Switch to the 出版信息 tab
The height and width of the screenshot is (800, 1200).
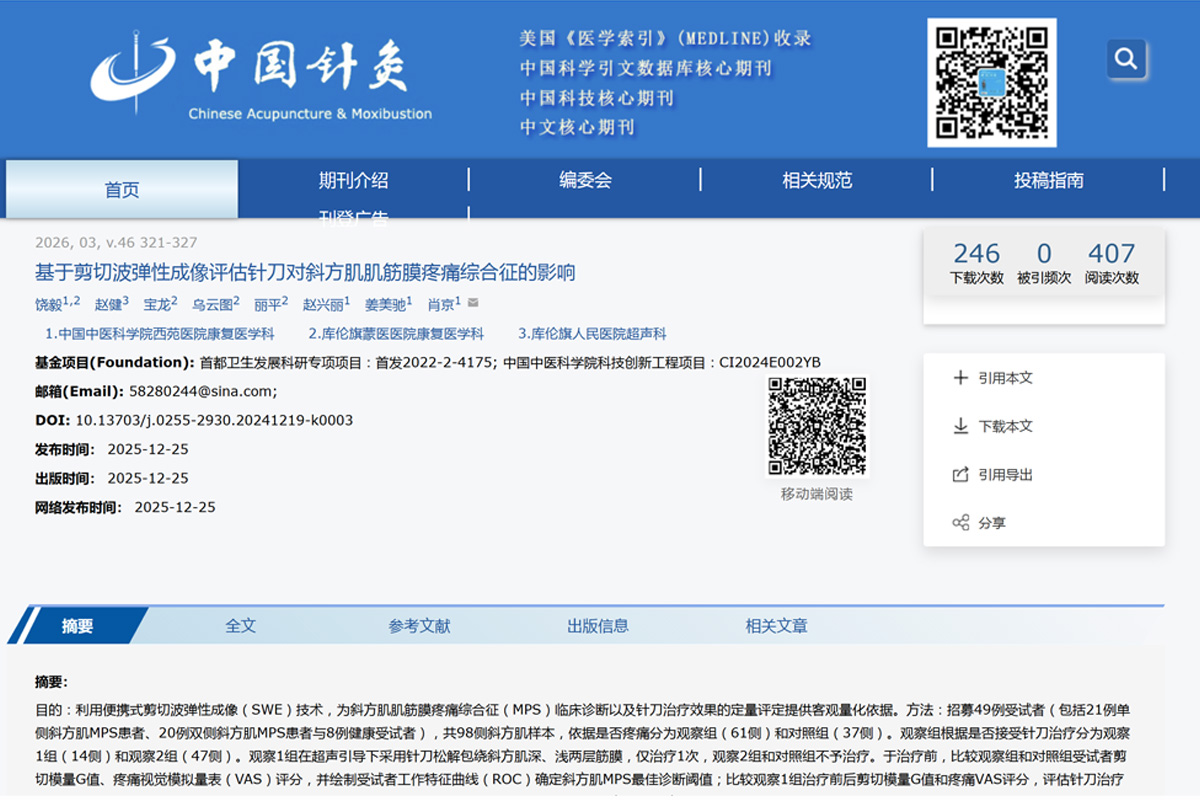[x=598, y=626]
